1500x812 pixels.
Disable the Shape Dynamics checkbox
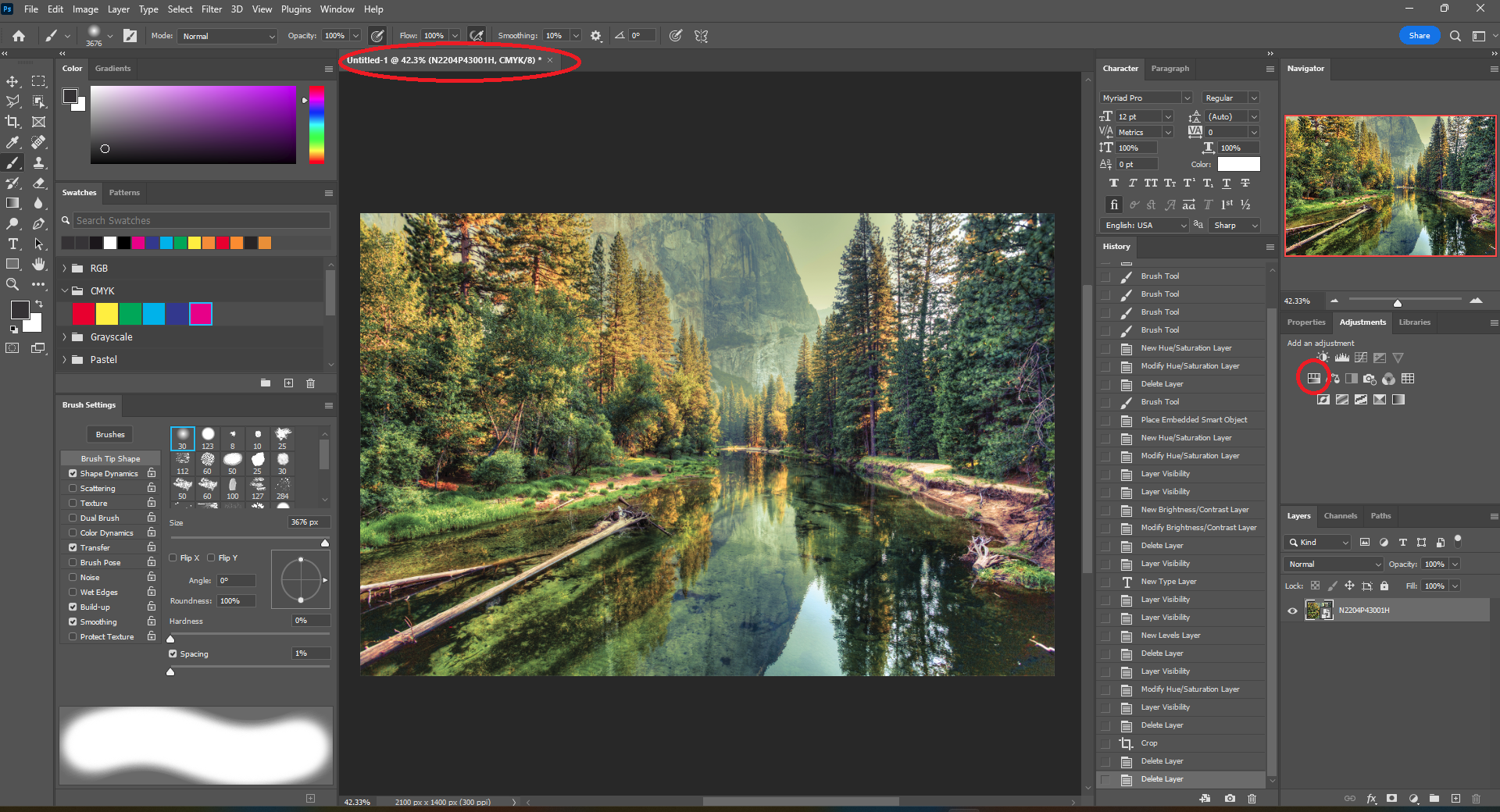pos(73,474)
